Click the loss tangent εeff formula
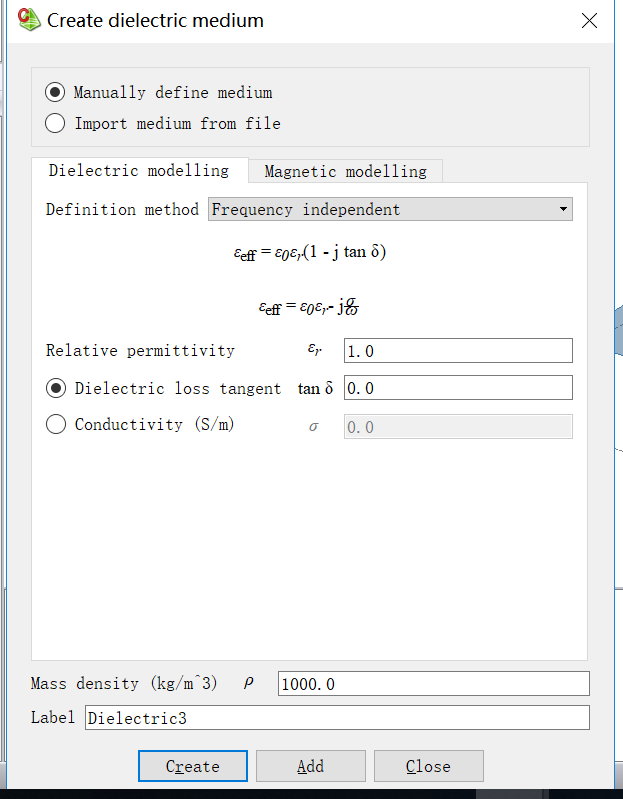623x799 pixels. click(x=310, y=253)
